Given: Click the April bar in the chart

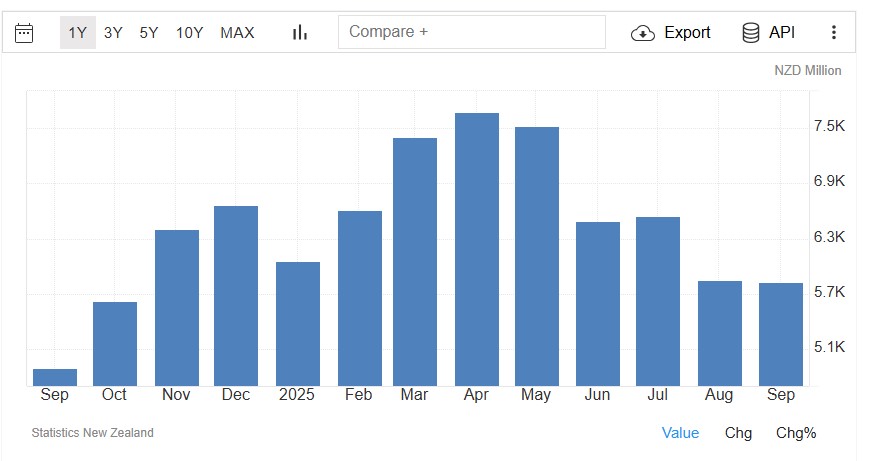Looking at the screenshot, I should point(477,250).
